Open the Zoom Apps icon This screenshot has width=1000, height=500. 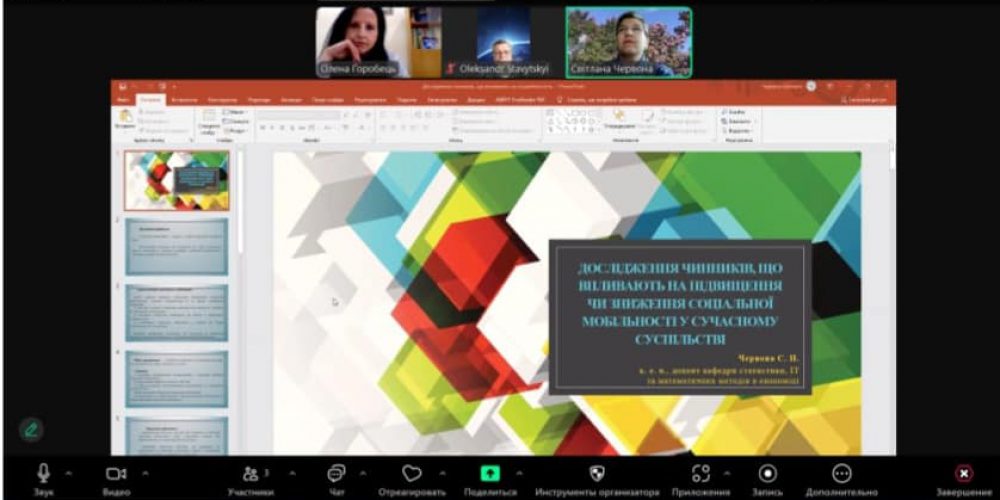pos(701,473)
